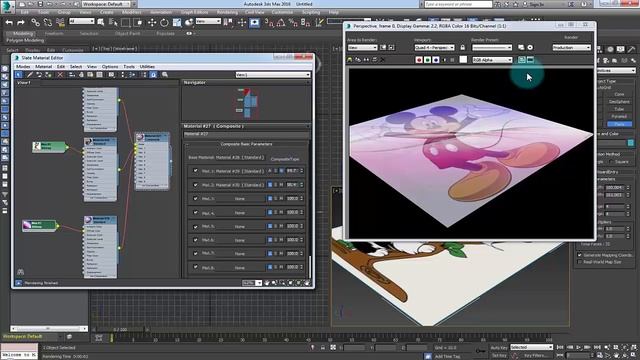The height and width of the screenshot is (360, 640).
Task: Click the object color swatch in command panel
Action: pos(631,142)
